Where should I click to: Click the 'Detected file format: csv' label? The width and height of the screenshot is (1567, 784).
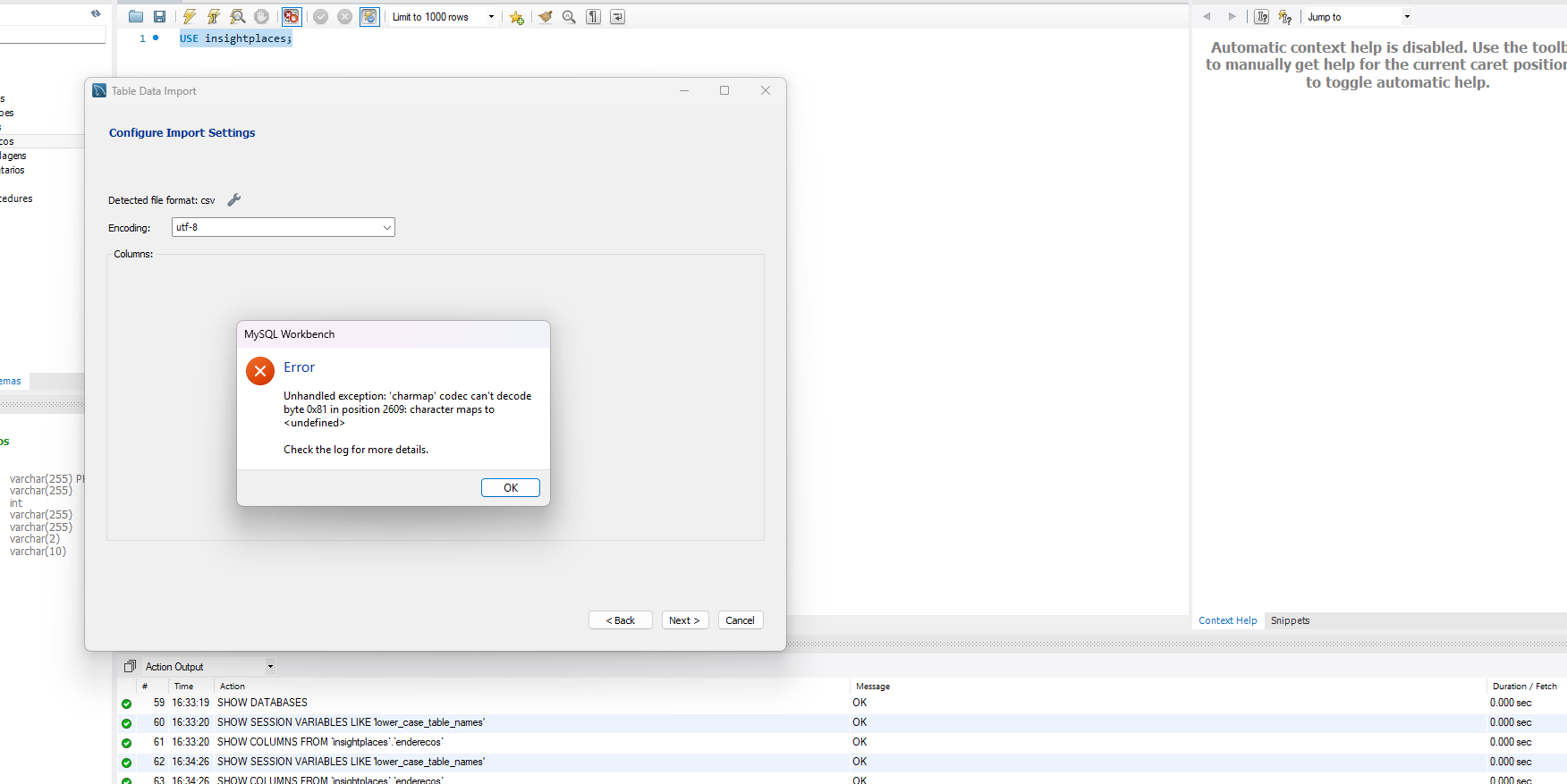pos(162,200)
